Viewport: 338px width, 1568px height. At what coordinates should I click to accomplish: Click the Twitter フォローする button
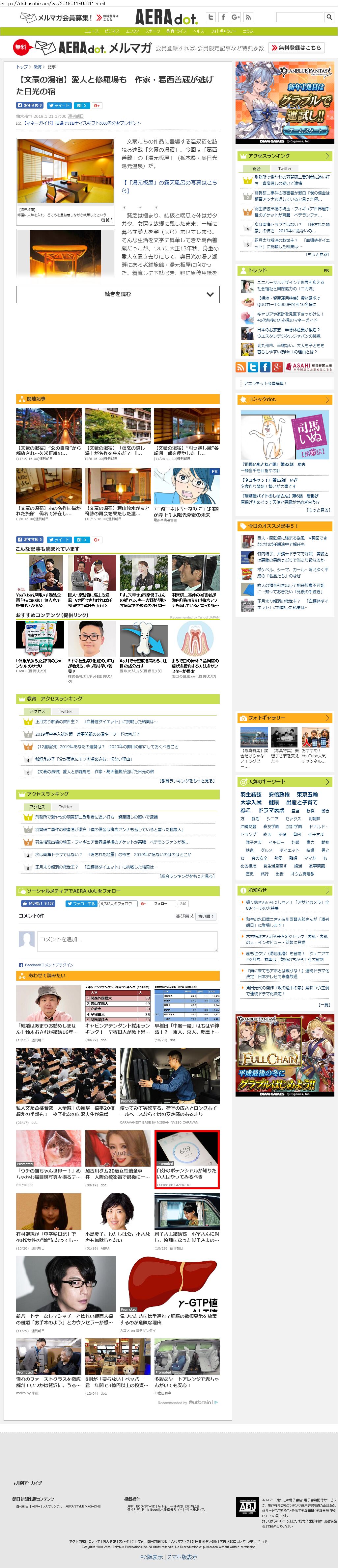pos(81,903)
